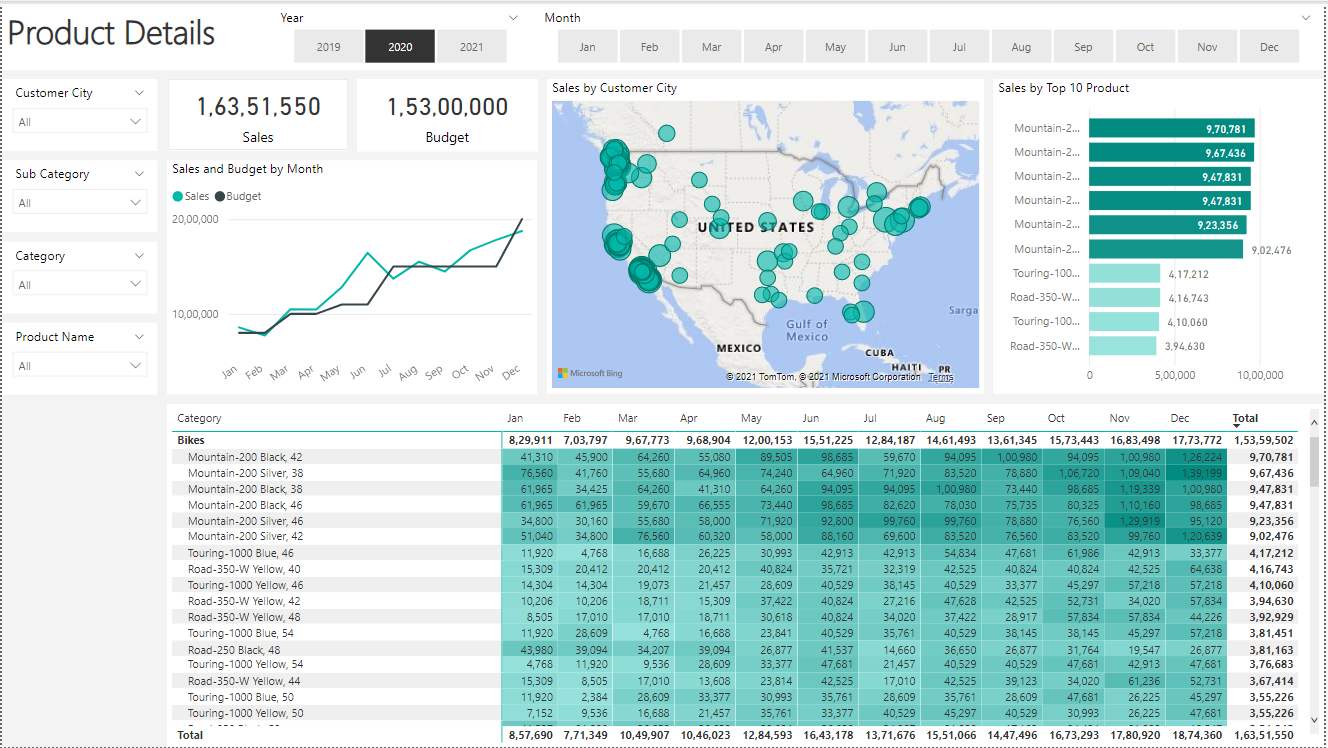Open the Sub Category 'All' dropdown
Viewport: 1328px width, 748px height.
pos(81,202)
